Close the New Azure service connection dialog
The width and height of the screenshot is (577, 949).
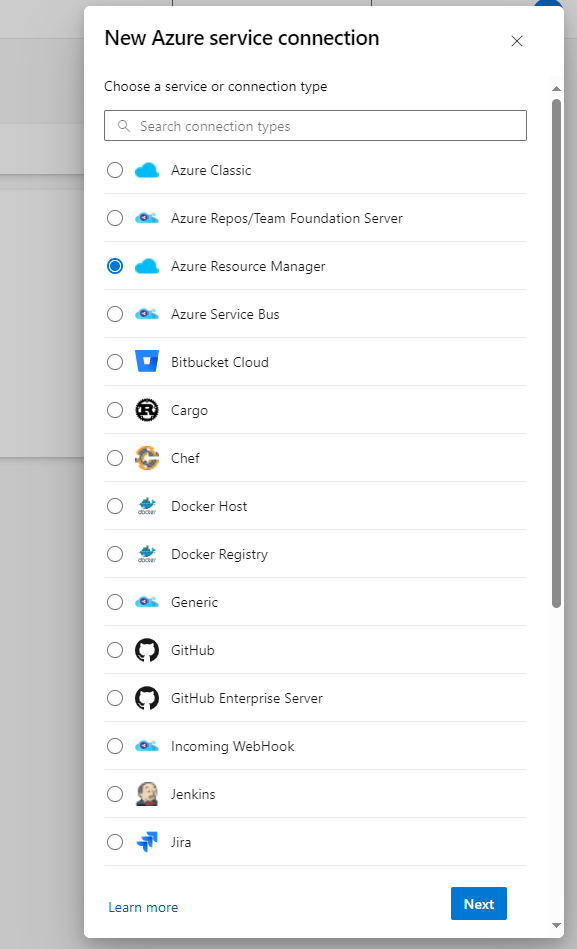pyautogui.click(x=517, y=41)
